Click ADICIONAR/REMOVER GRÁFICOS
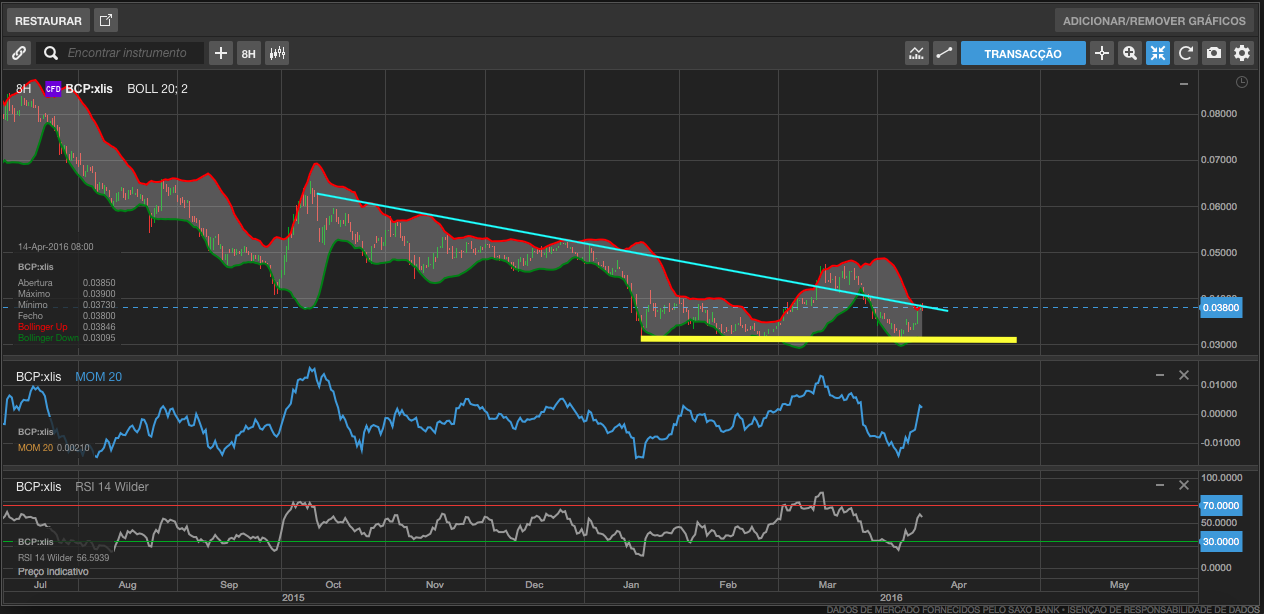 pyautogui.click(x=1154, y=20)
